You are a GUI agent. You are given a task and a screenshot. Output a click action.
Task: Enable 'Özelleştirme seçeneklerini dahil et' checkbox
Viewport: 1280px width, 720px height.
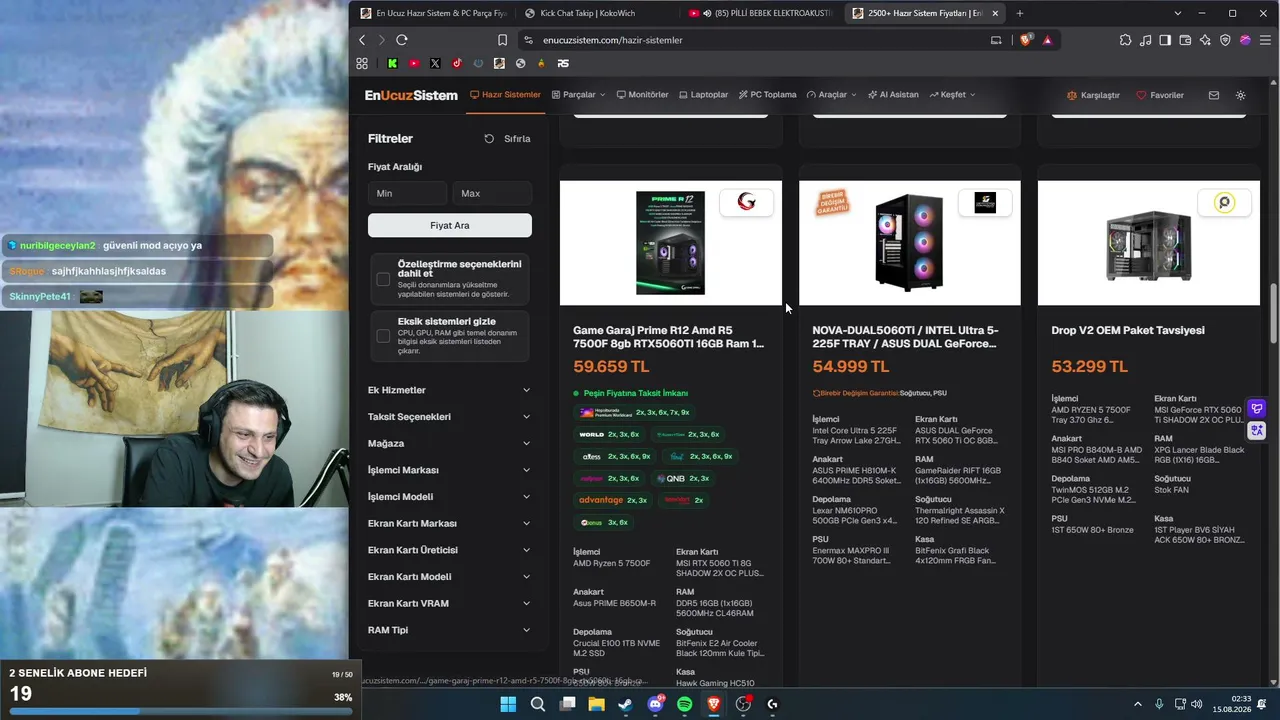pyautogui.click(x=383, y=279)
